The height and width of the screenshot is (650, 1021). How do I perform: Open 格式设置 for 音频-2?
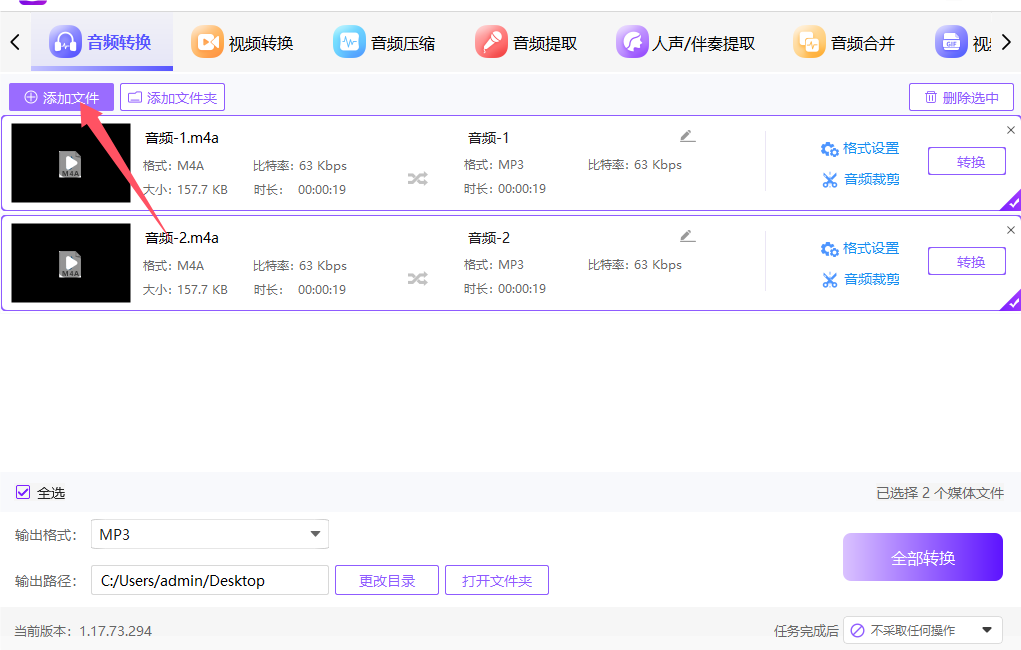[860, 249]
